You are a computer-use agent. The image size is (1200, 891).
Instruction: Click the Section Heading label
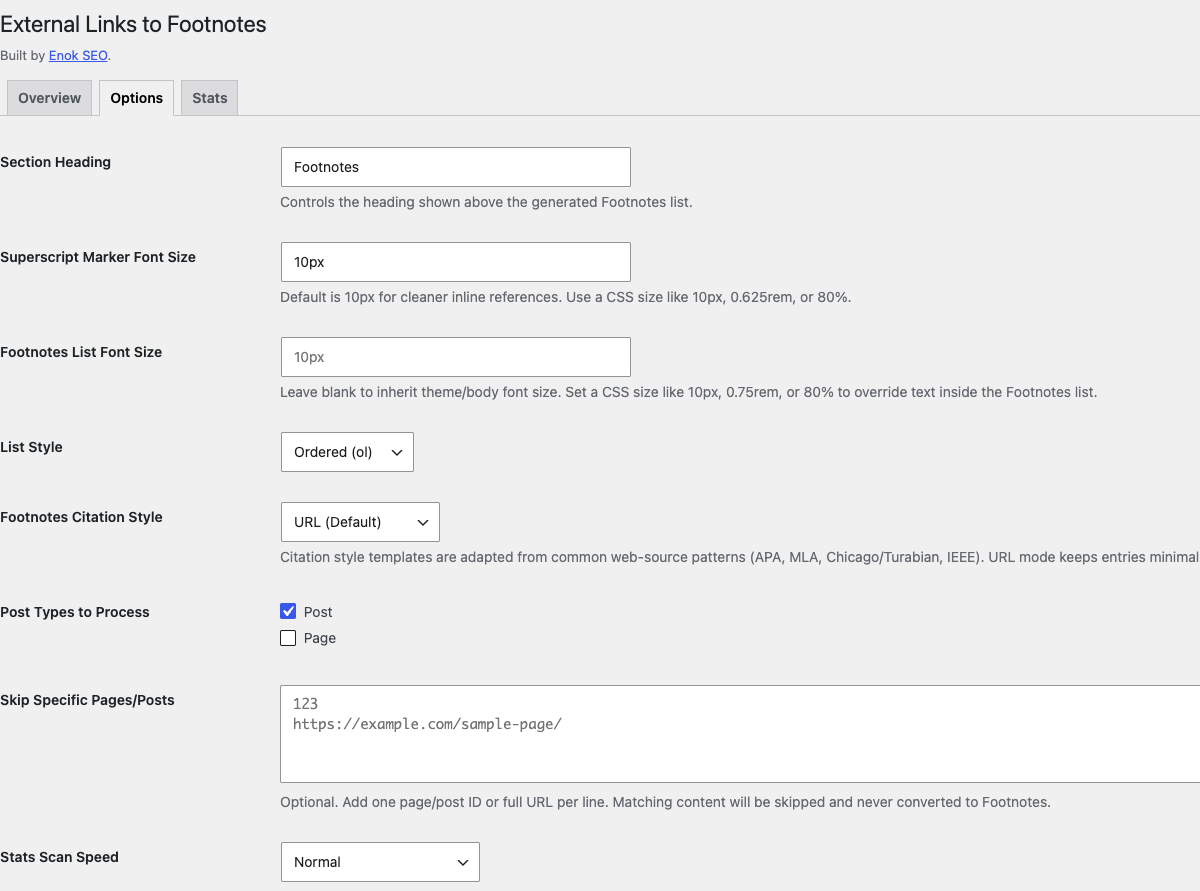56,162
